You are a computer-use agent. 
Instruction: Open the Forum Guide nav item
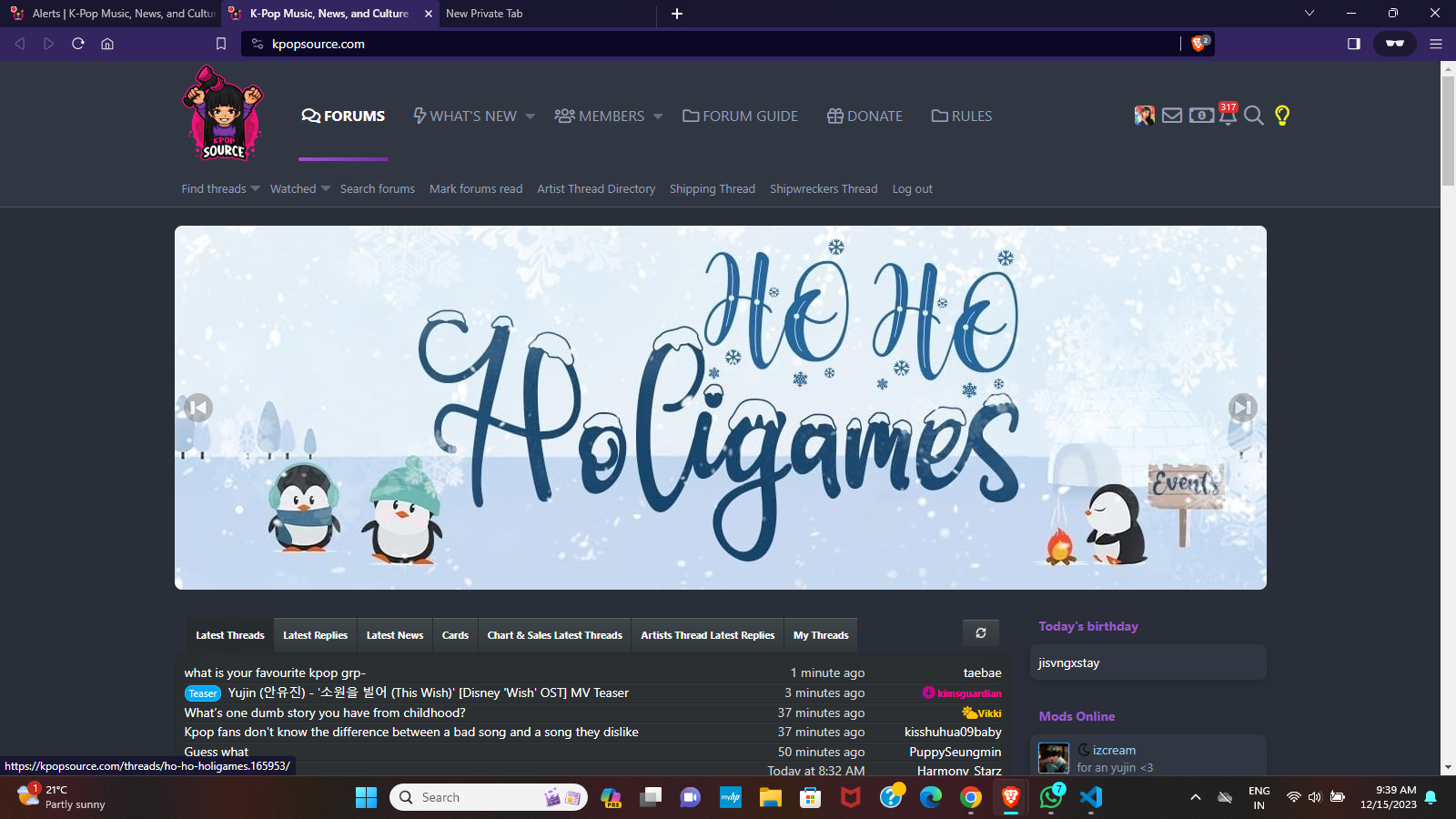pos(740,116)
